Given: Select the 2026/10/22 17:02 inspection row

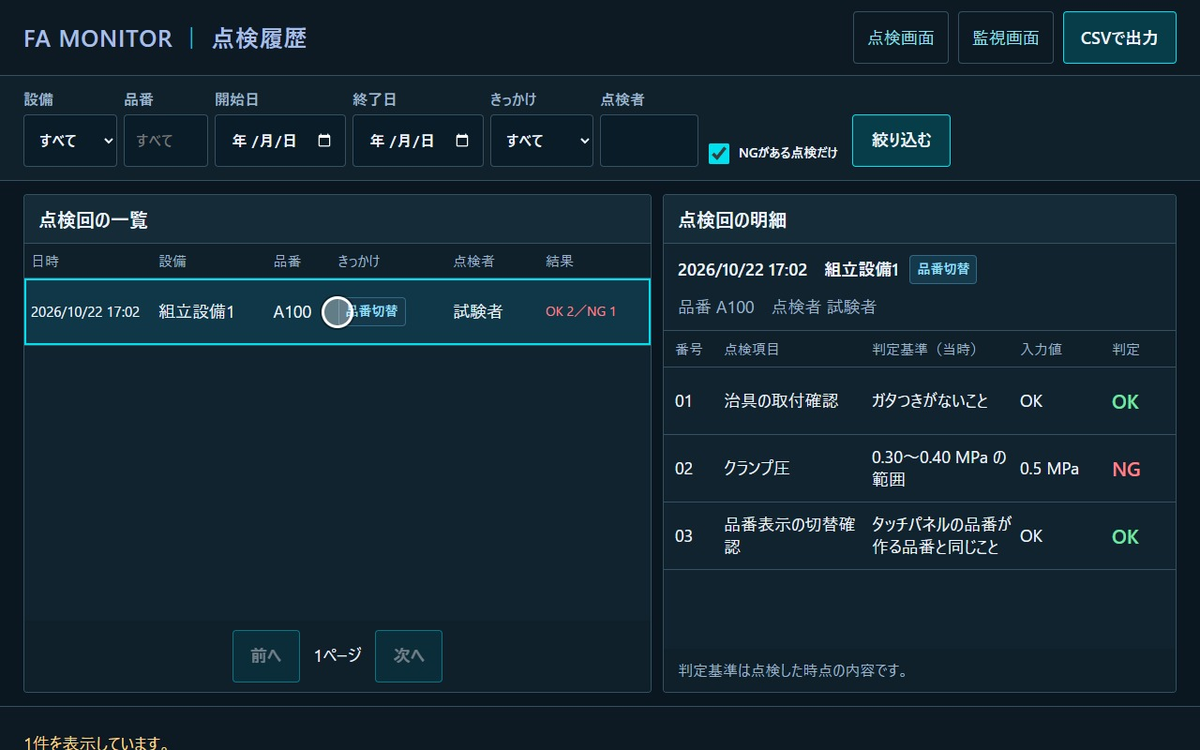Looking at the screenshot, I should pyautogui.click(x=337, y=312).
